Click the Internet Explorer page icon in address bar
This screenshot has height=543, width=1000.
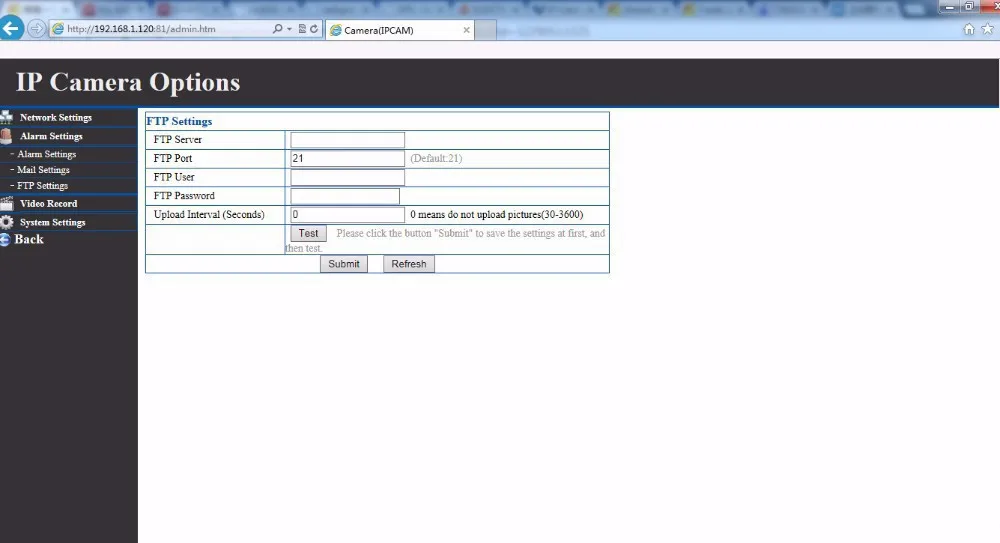click(58, 29)
